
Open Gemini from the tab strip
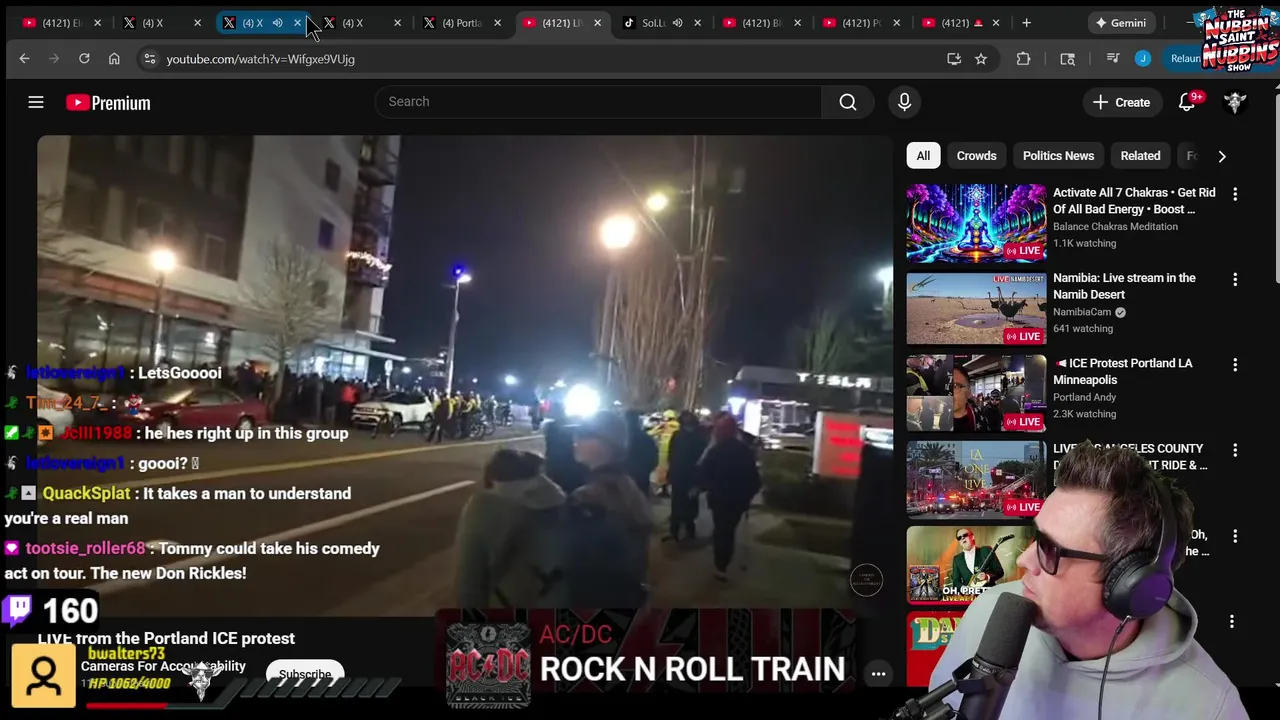coord(1120,23)
